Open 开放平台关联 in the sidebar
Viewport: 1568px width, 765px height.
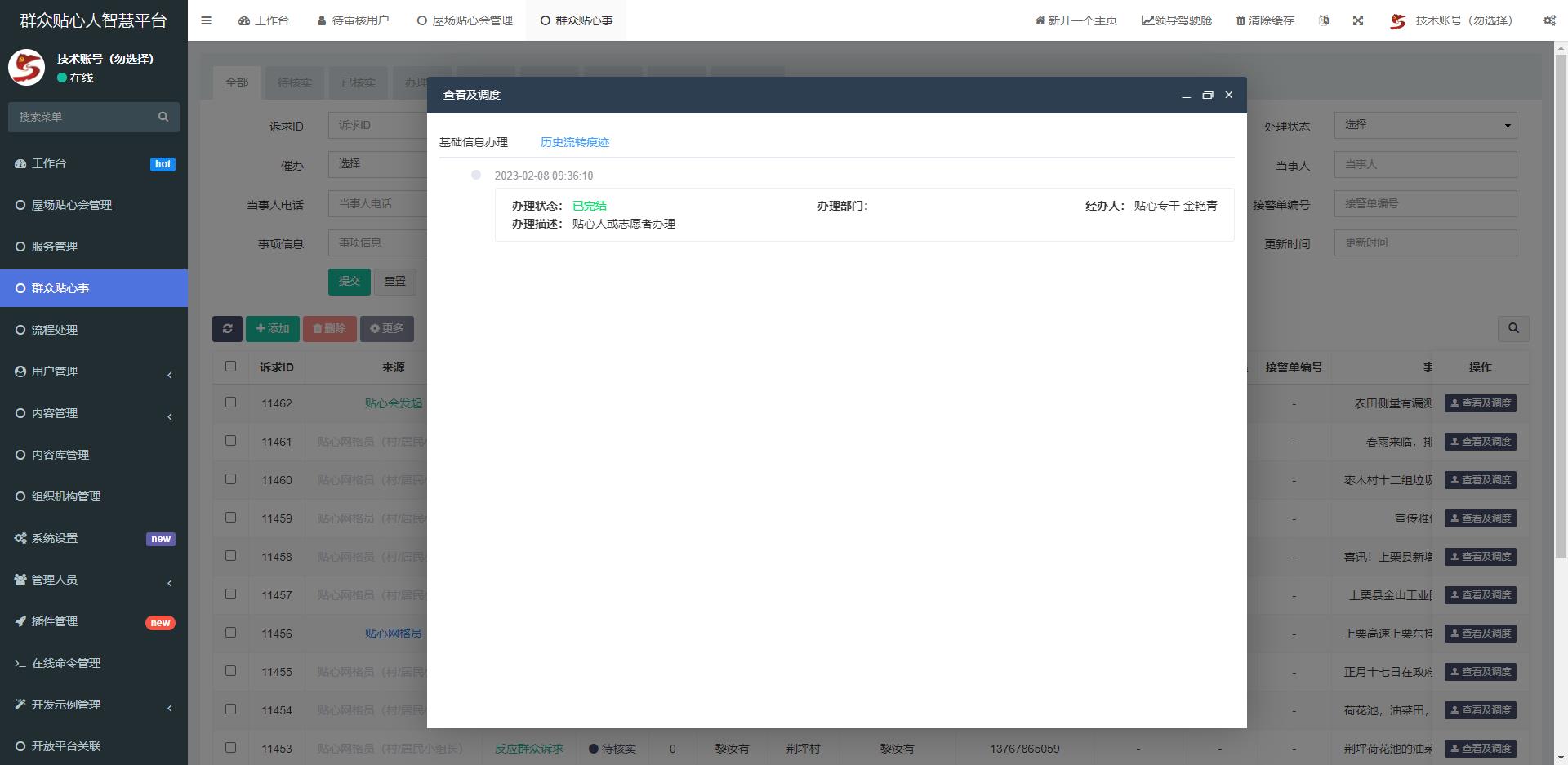[94, 746]
